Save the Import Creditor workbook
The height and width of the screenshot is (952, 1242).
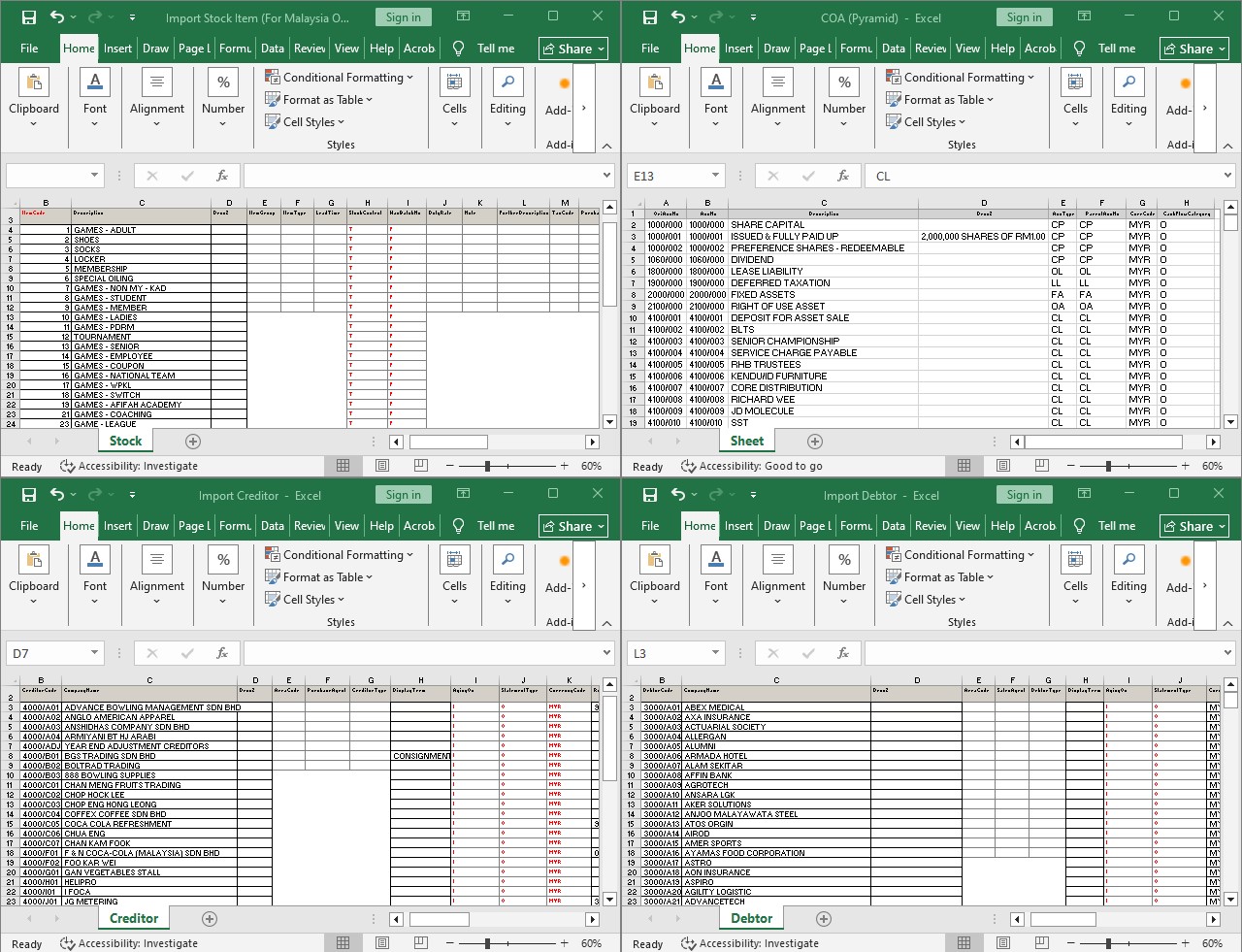coord(29,495)
